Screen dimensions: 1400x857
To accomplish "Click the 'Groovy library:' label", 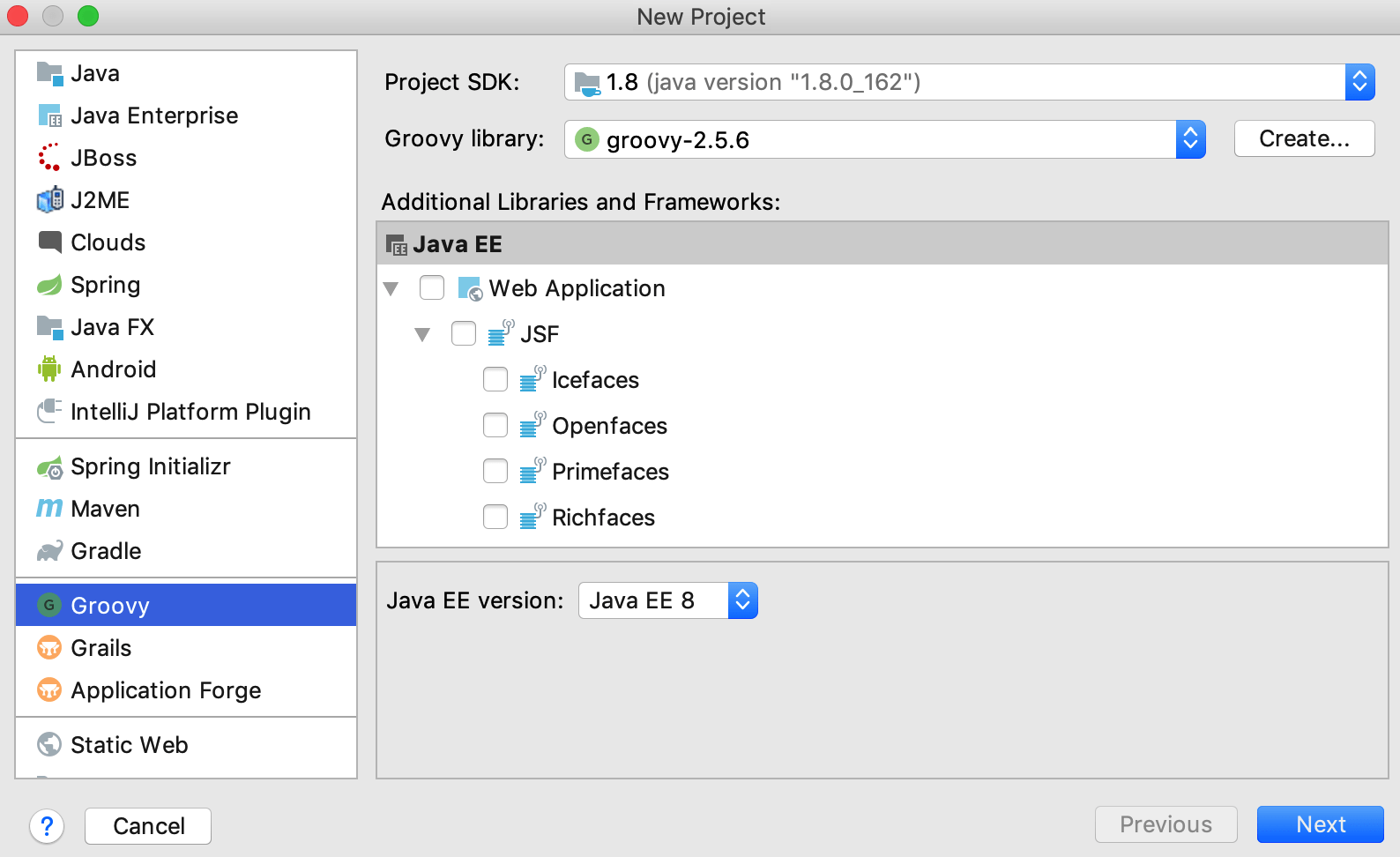I will 465,138.
